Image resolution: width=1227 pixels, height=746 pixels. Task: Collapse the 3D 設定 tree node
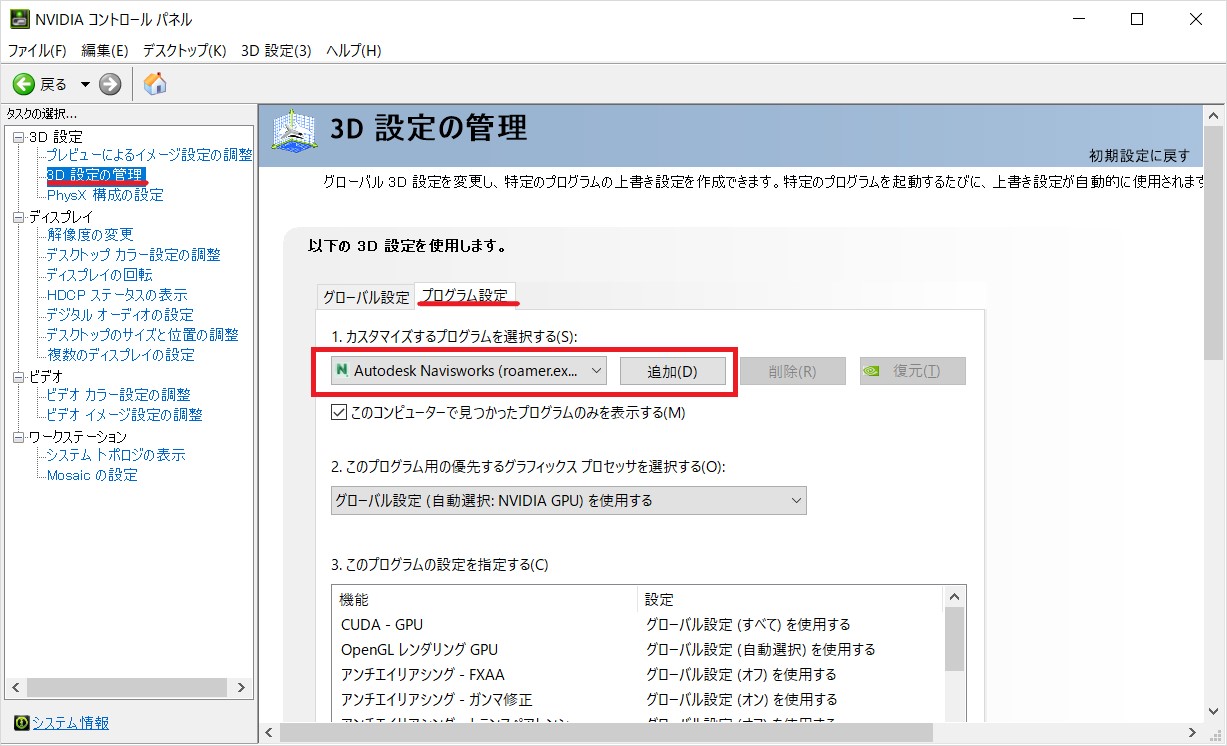point(18,137)
